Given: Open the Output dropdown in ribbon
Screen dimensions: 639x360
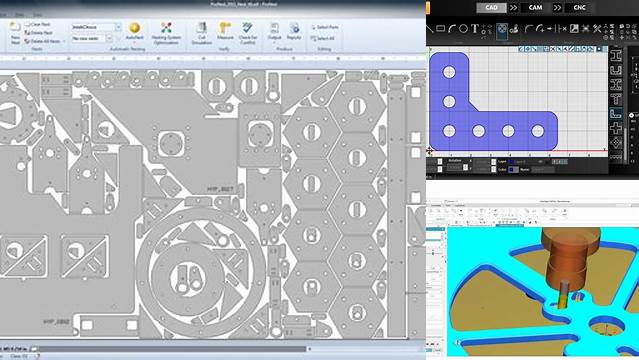Looking at the screenshot, I should [x=274, y=33].
